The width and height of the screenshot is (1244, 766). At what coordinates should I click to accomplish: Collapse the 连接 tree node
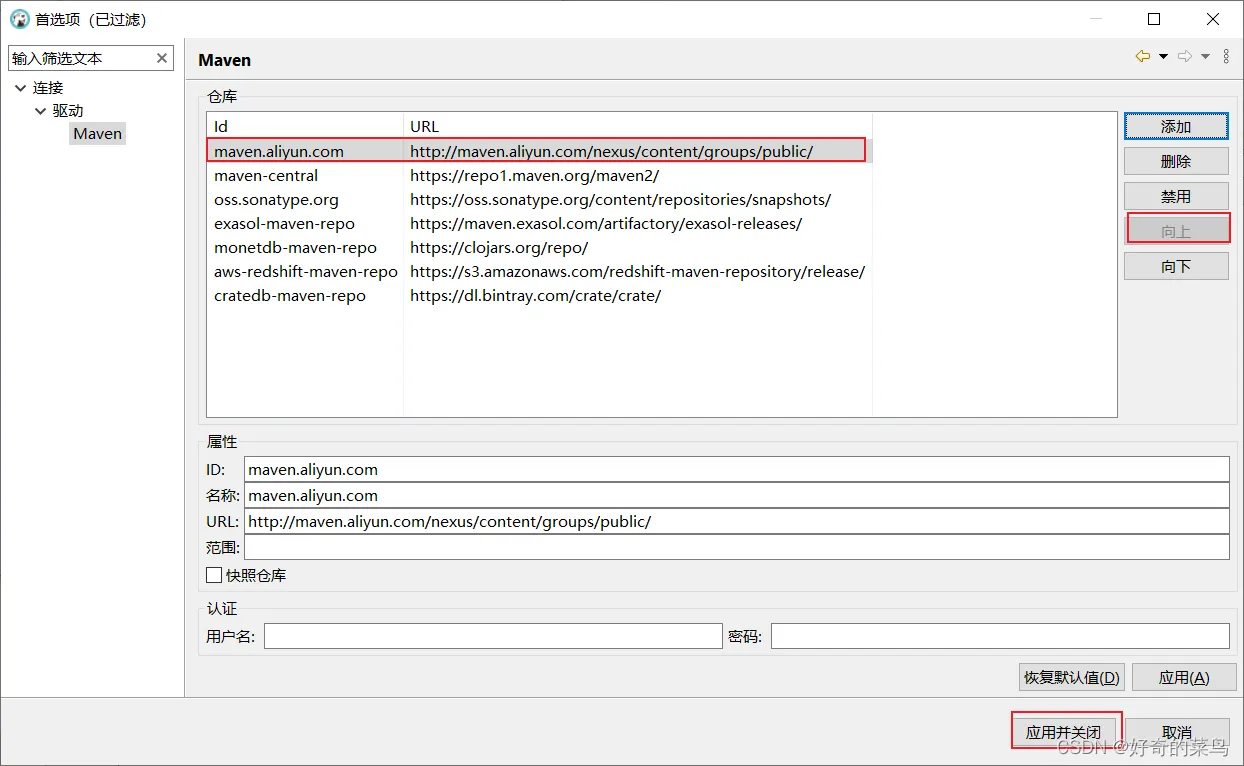20,88
